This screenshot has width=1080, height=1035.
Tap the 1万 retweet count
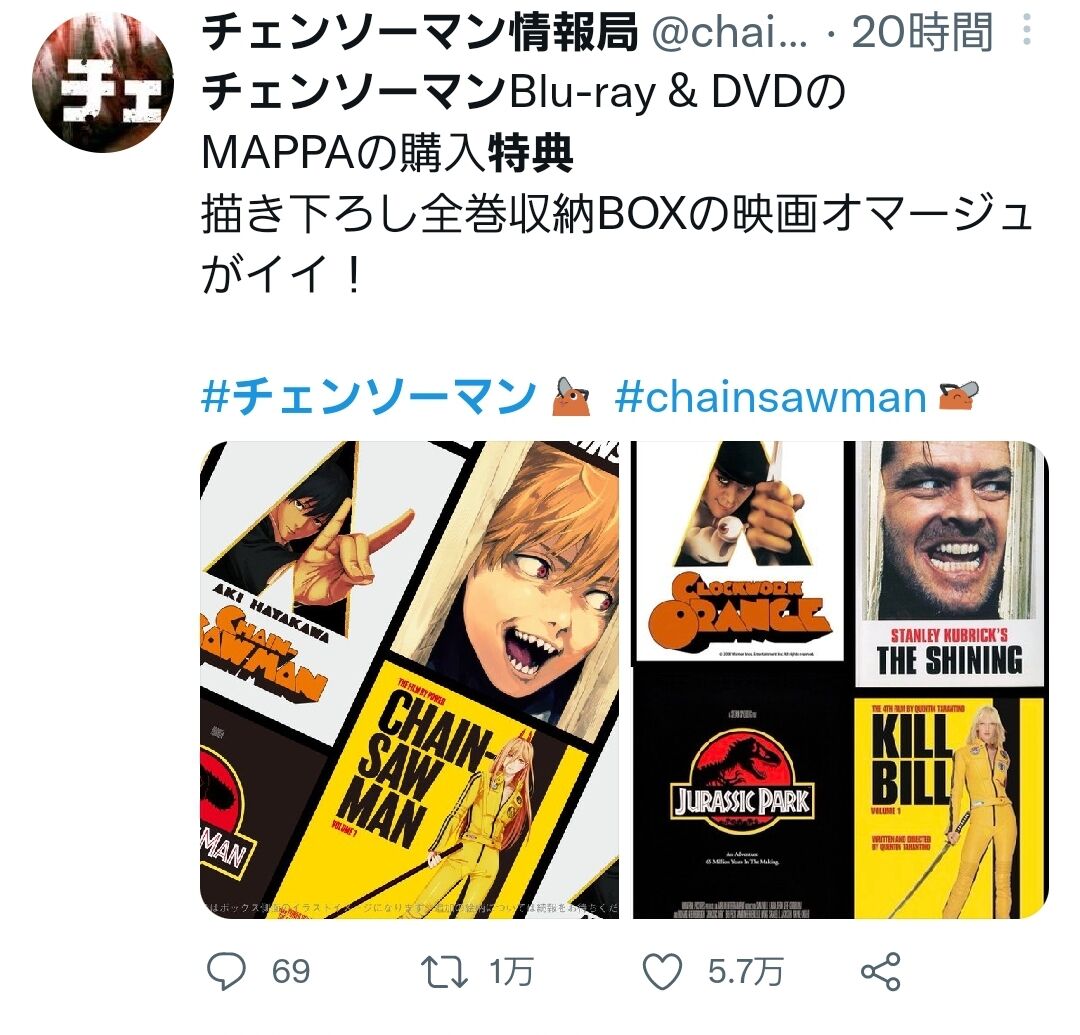point(511,972)
